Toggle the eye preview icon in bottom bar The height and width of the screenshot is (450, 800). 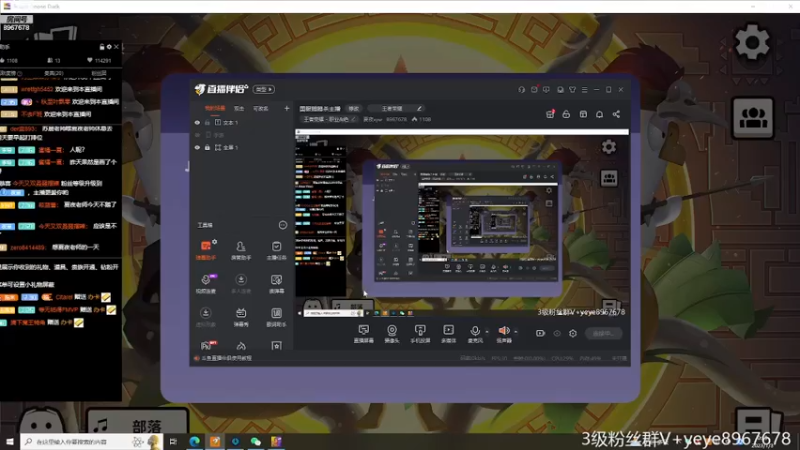click(557, 333)
